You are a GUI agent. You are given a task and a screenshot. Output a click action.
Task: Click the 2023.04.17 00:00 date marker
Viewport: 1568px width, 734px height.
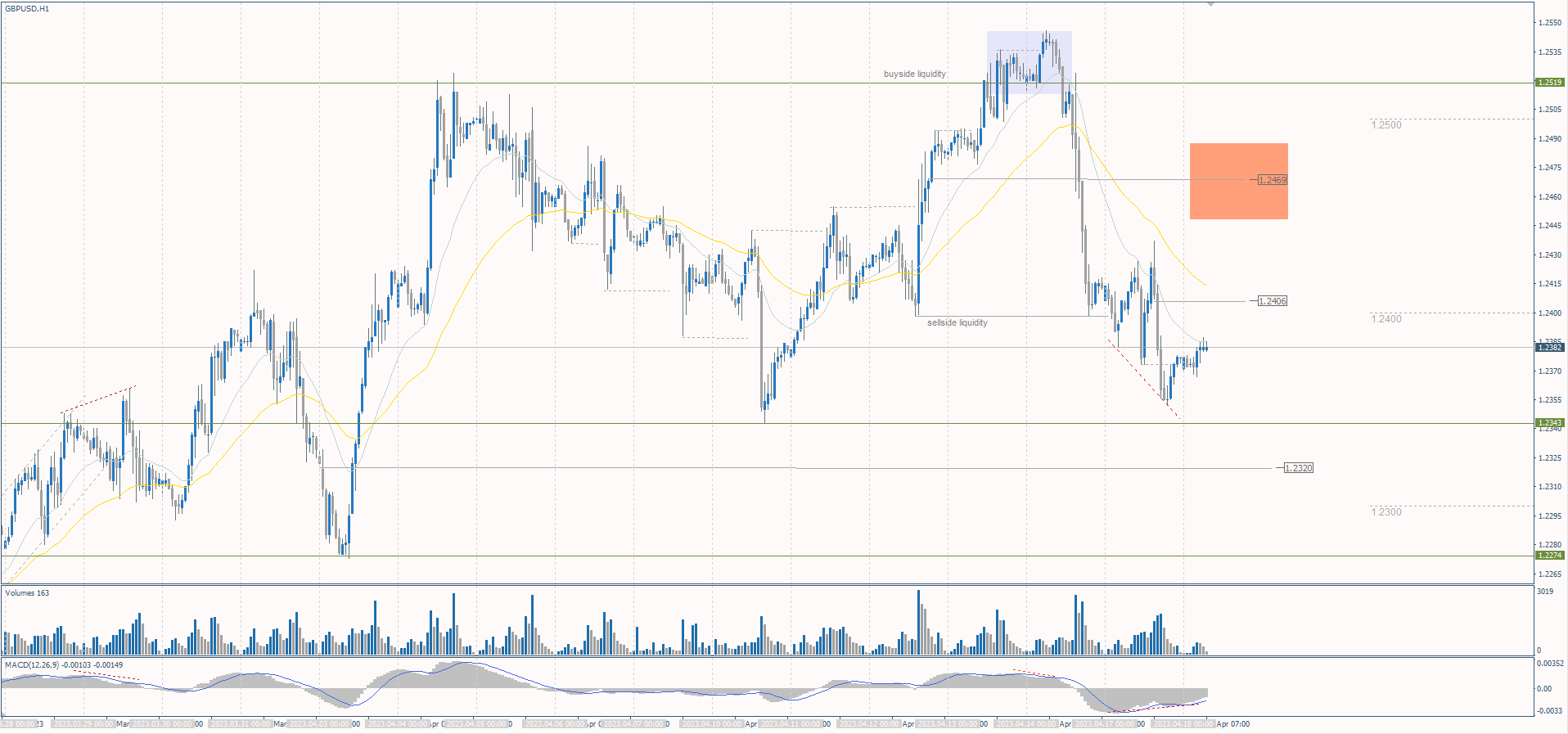click(x=1105, y=724)
